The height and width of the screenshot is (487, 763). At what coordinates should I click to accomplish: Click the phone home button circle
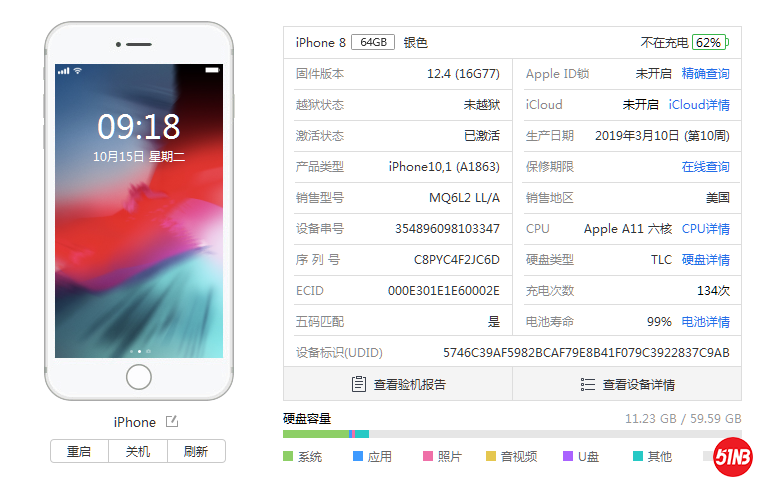(x=139, y=377)
